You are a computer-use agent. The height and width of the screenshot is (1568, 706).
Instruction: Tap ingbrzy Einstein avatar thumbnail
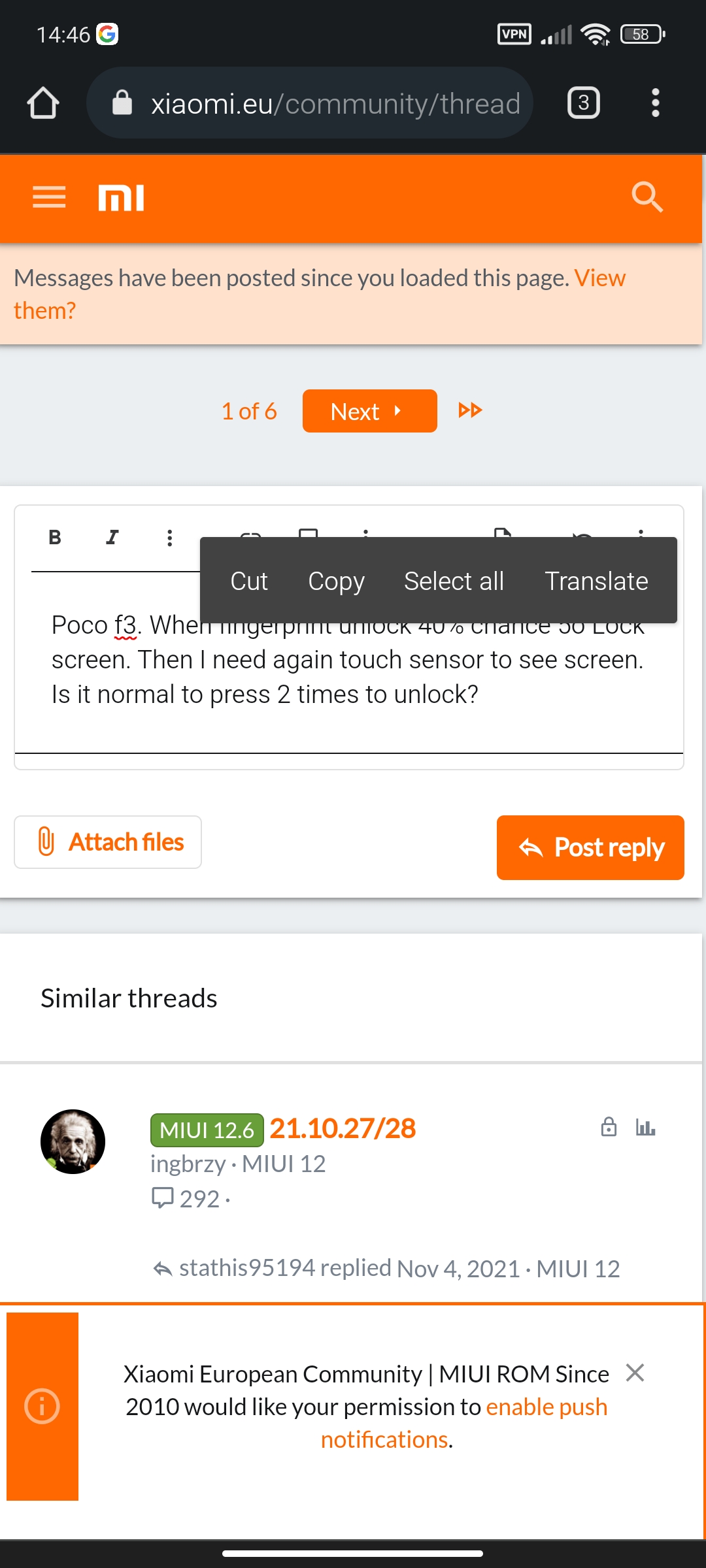[73, 1141]
